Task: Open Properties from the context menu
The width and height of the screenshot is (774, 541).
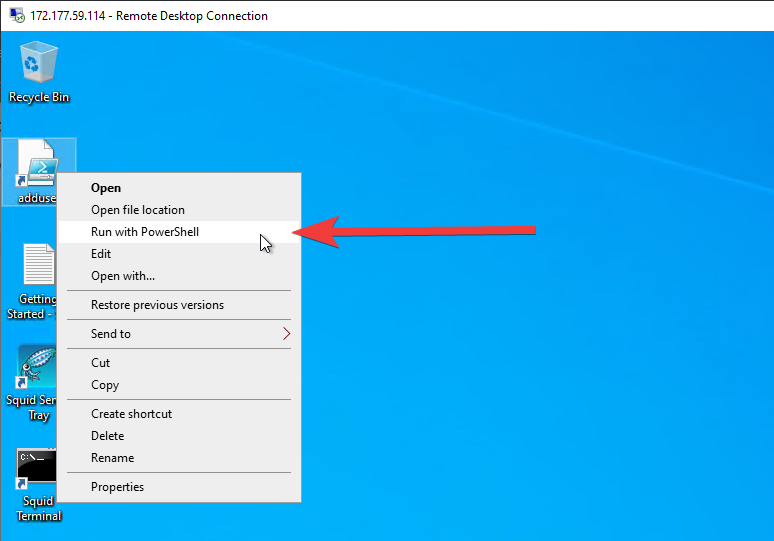Action: (x=179, y=487)
